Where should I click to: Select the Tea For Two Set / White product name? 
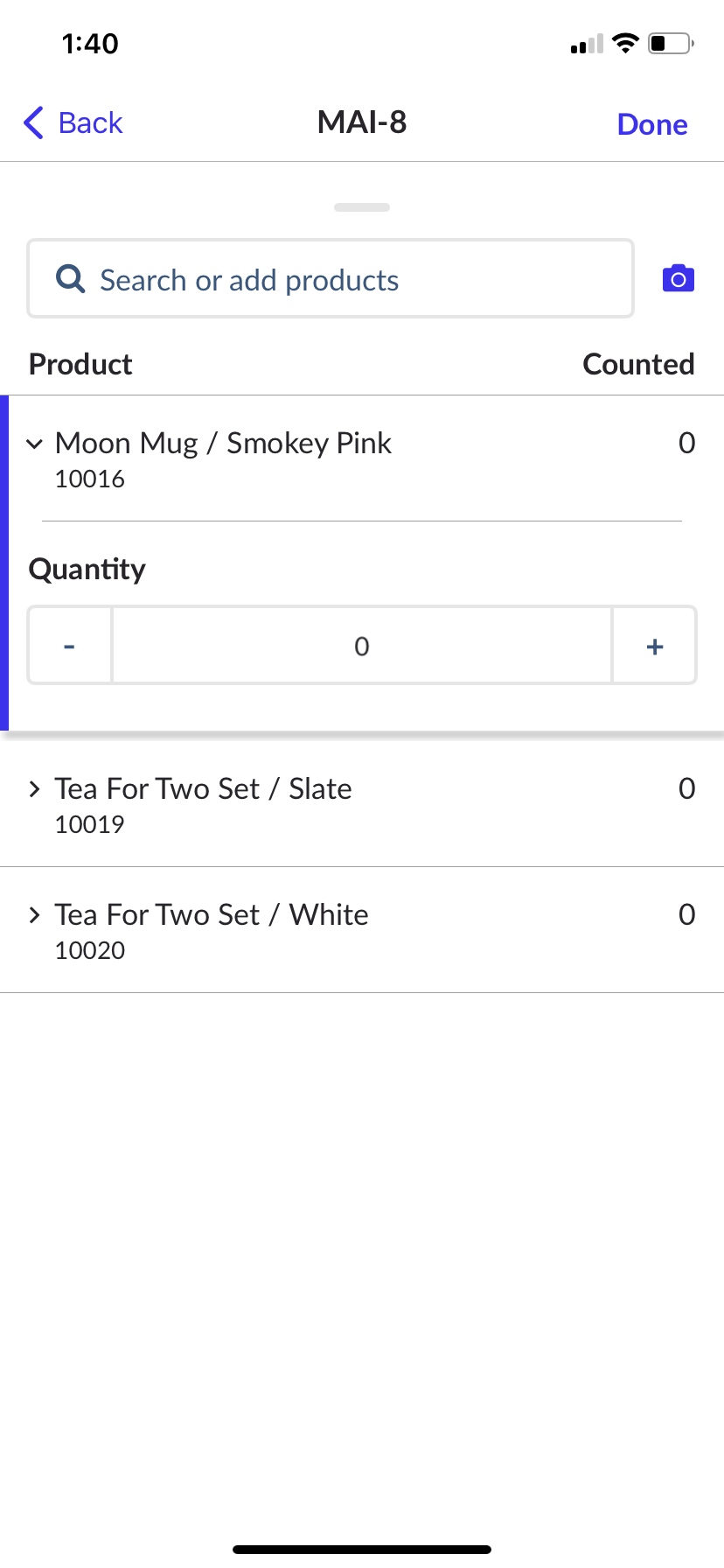212,915
